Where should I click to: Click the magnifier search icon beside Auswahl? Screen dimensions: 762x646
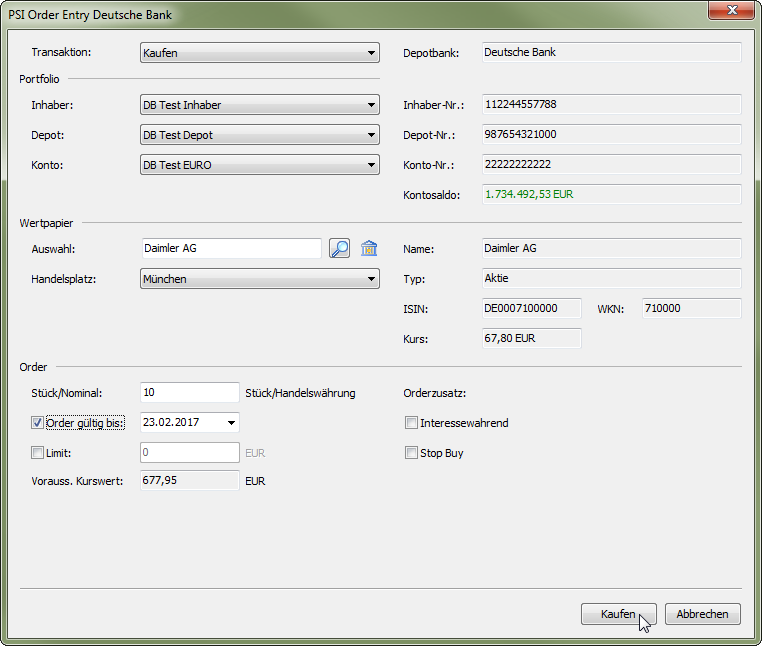(x=339, y=249)
